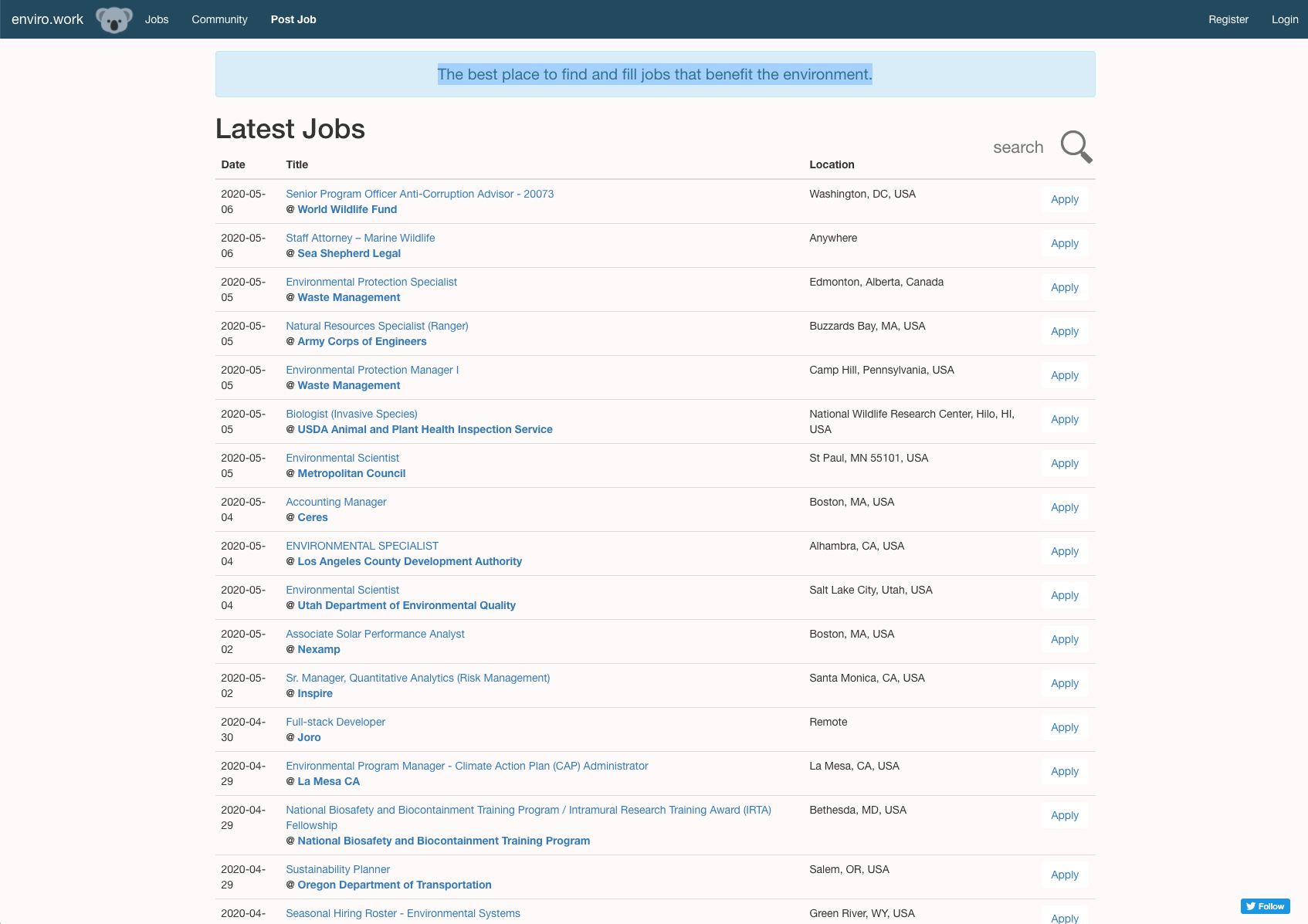Open Oregon Department of Transportation link
Image resolution: width=1308 pixels, height=924 pixels.
point(394,885)
